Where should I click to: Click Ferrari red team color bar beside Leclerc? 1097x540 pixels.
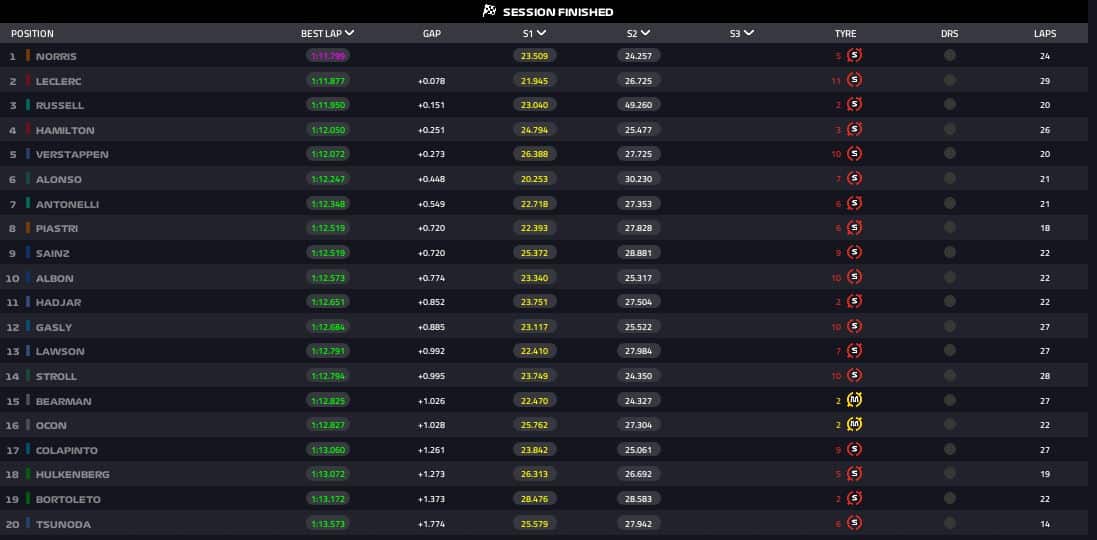pos(28,80)
